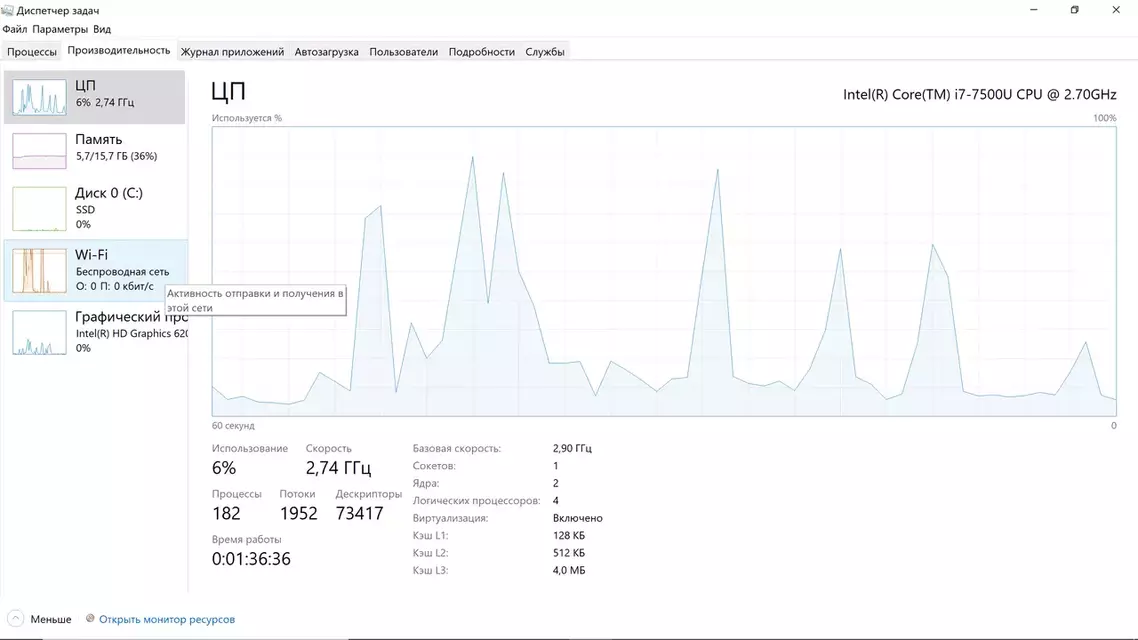
Task: Click the 6% Использование value
Action: 224,468
